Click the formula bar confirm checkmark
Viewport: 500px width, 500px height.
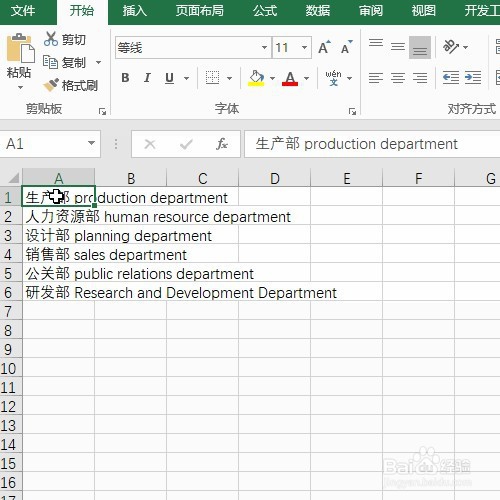point(186,144)
